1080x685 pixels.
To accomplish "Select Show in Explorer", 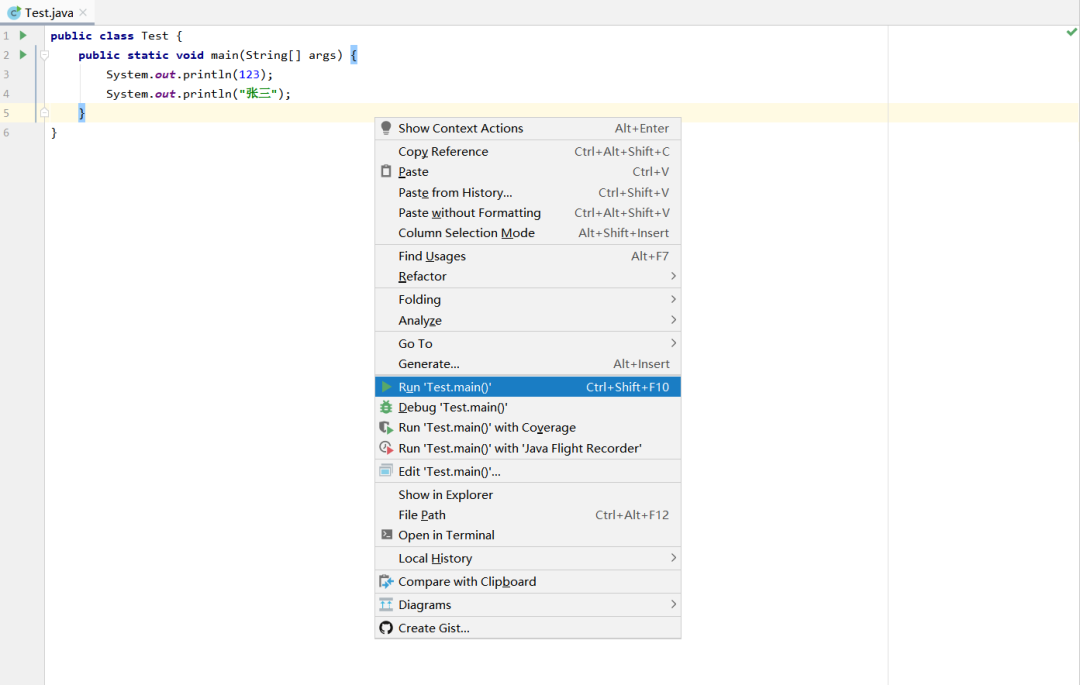I will pos(528,494).
